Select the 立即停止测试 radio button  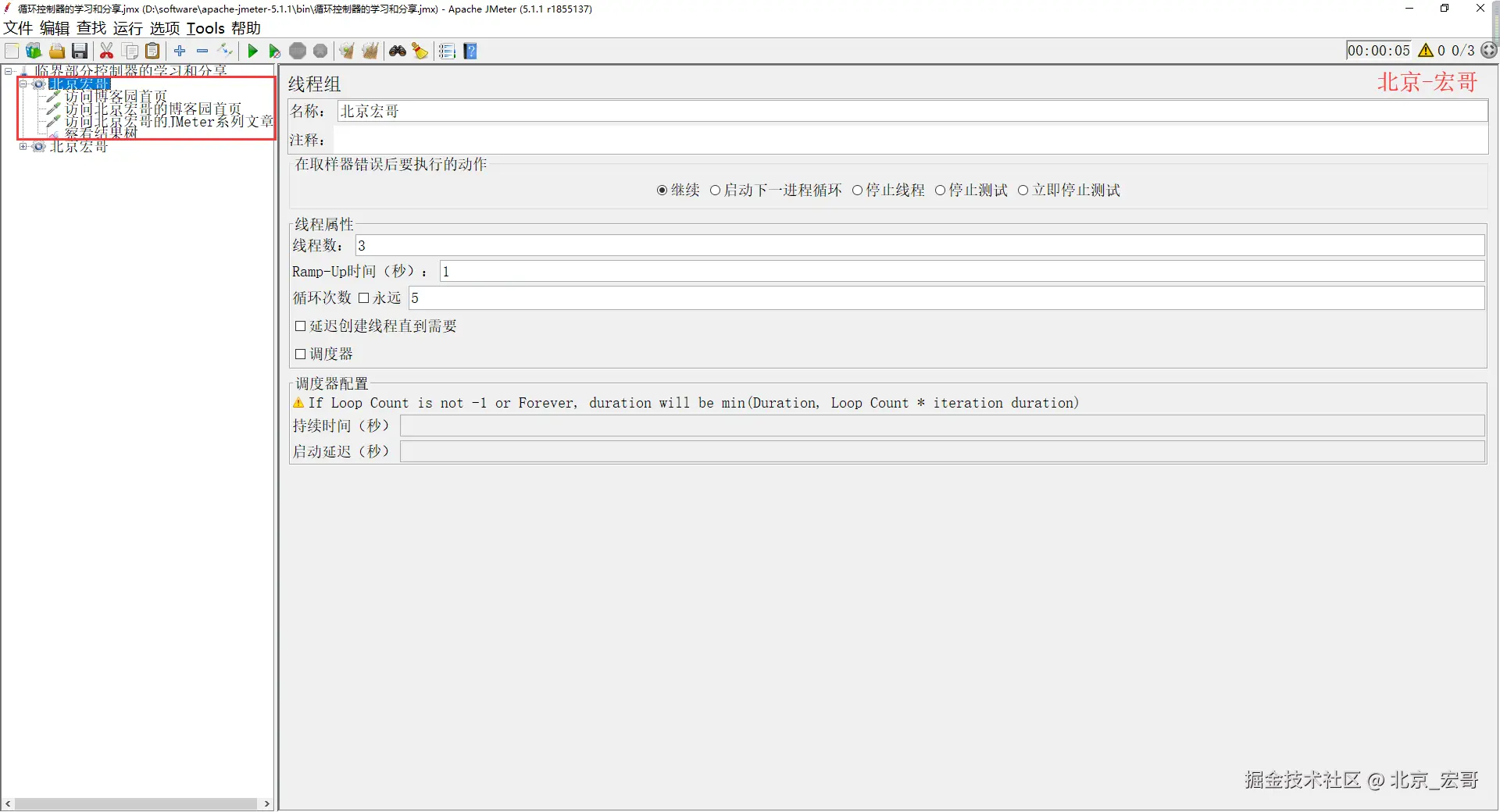point(1023,191)
